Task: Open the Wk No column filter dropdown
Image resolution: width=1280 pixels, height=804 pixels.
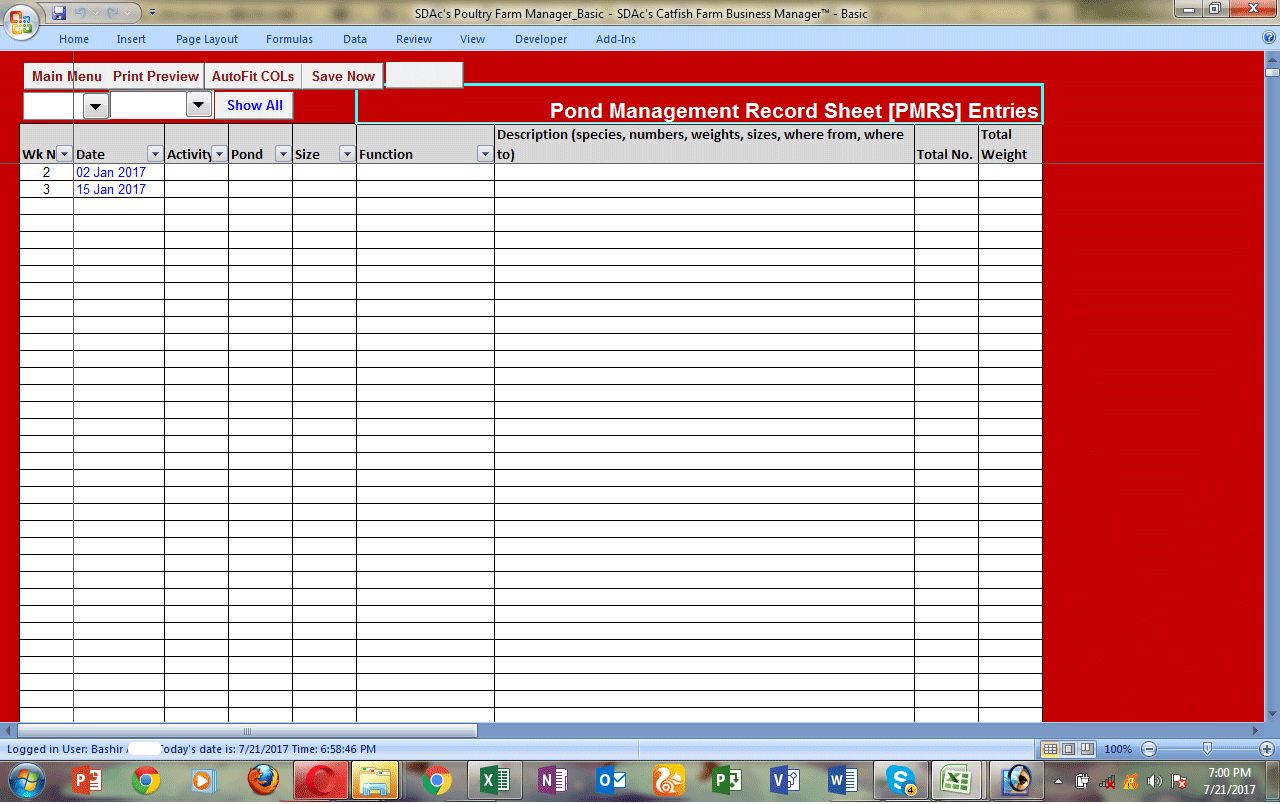Action: pyautogui.click(x=64, y=154)
